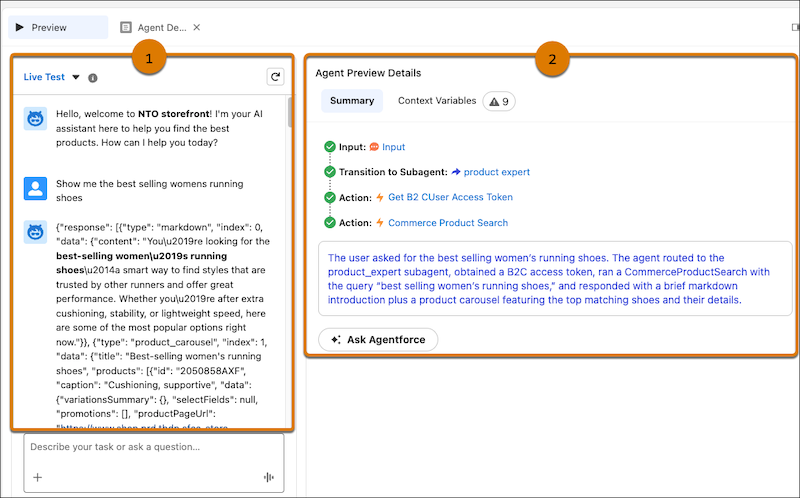Image resolution: width=800 pixels, height=498 pixels.
Task: Click lightning icon beside Commerce Product Search
Action: (380, 222)
